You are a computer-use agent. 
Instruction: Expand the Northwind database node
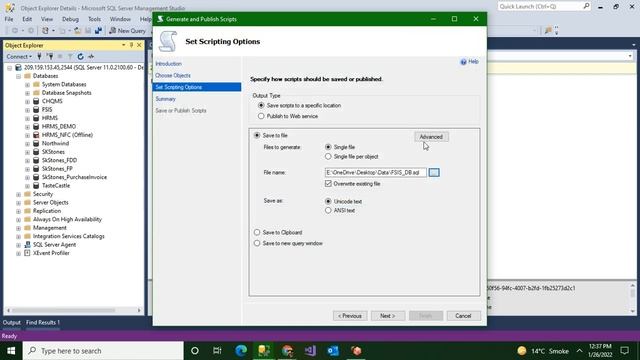point(27,143)
